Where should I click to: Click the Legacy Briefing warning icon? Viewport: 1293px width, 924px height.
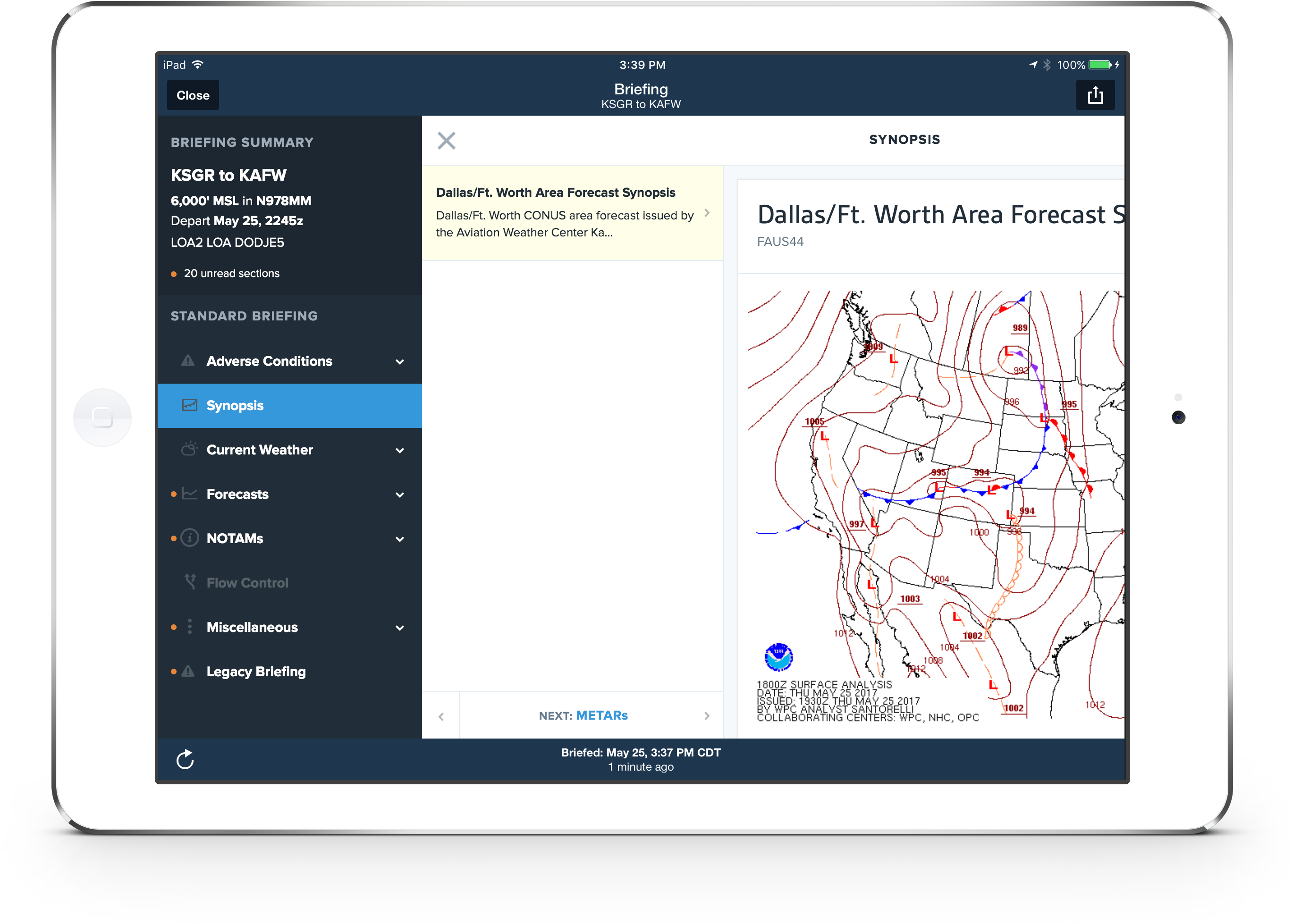click(188, 672)
